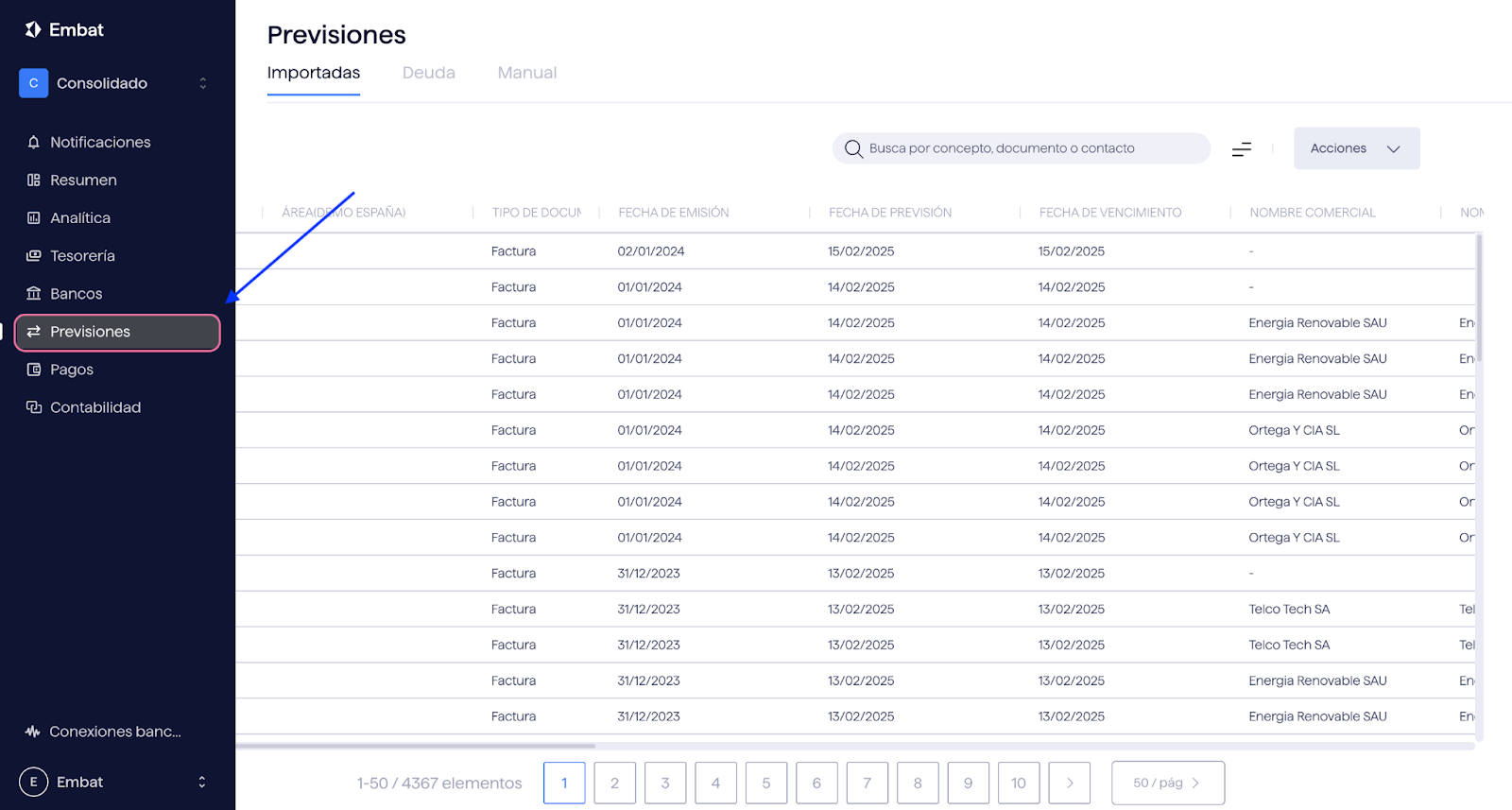
Task: Click the horizontal scrollbar under the table
Action: click(416, 746)
